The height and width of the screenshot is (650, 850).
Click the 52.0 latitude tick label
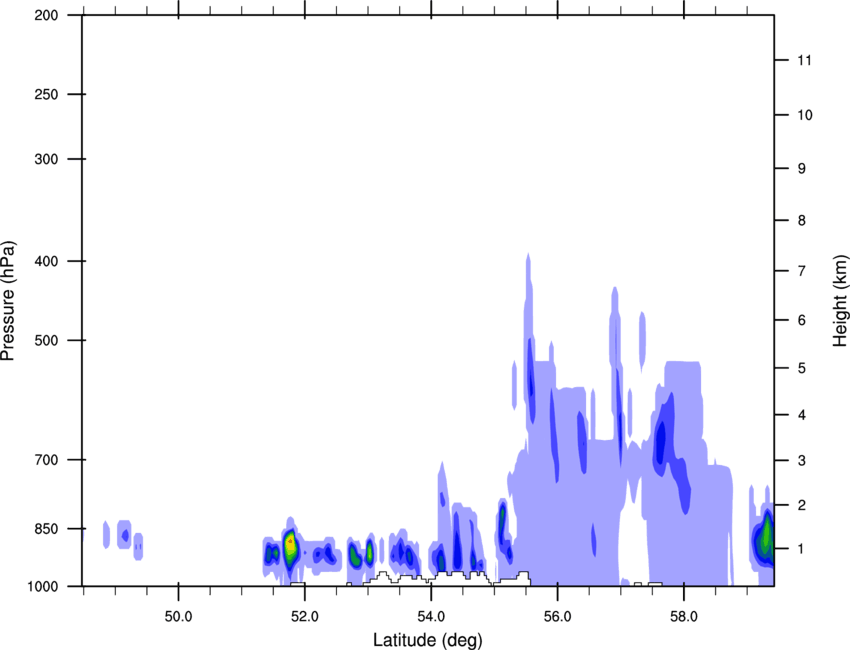[x=305, y=617]
